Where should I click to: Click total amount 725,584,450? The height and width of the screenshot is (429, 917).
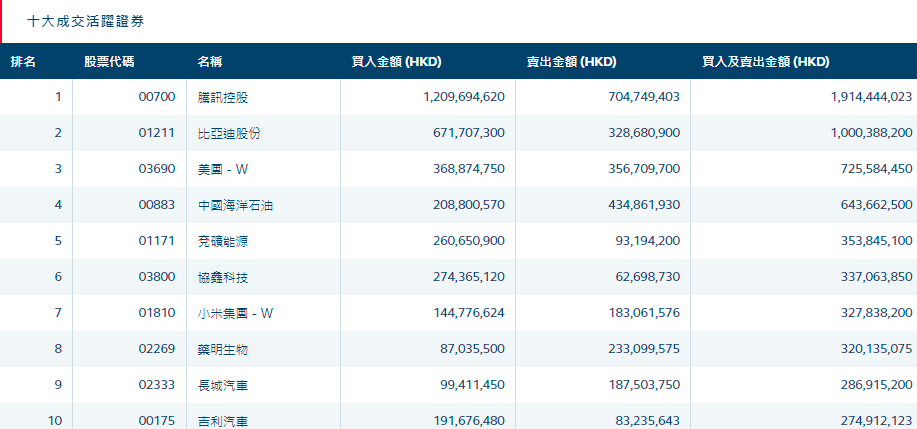pyautogui.click(x=876, y=169)
